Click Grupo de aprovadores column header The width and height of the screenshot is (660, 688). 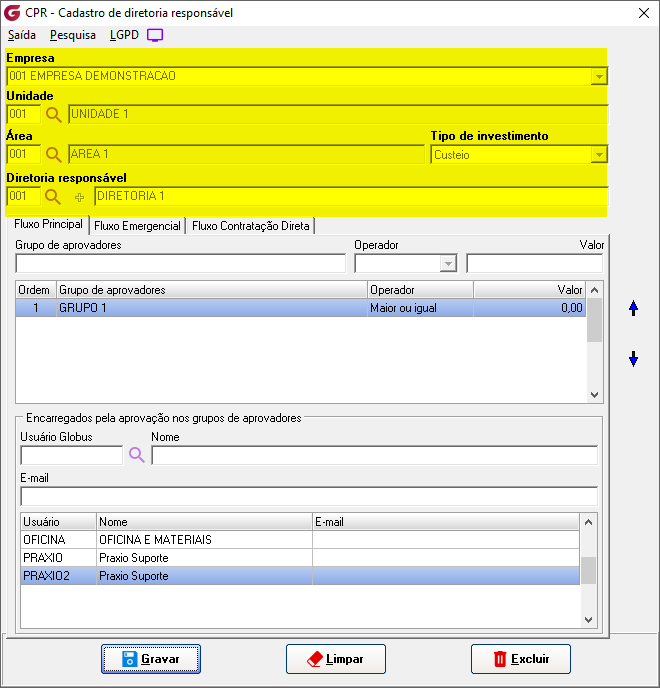click(212, 290)
